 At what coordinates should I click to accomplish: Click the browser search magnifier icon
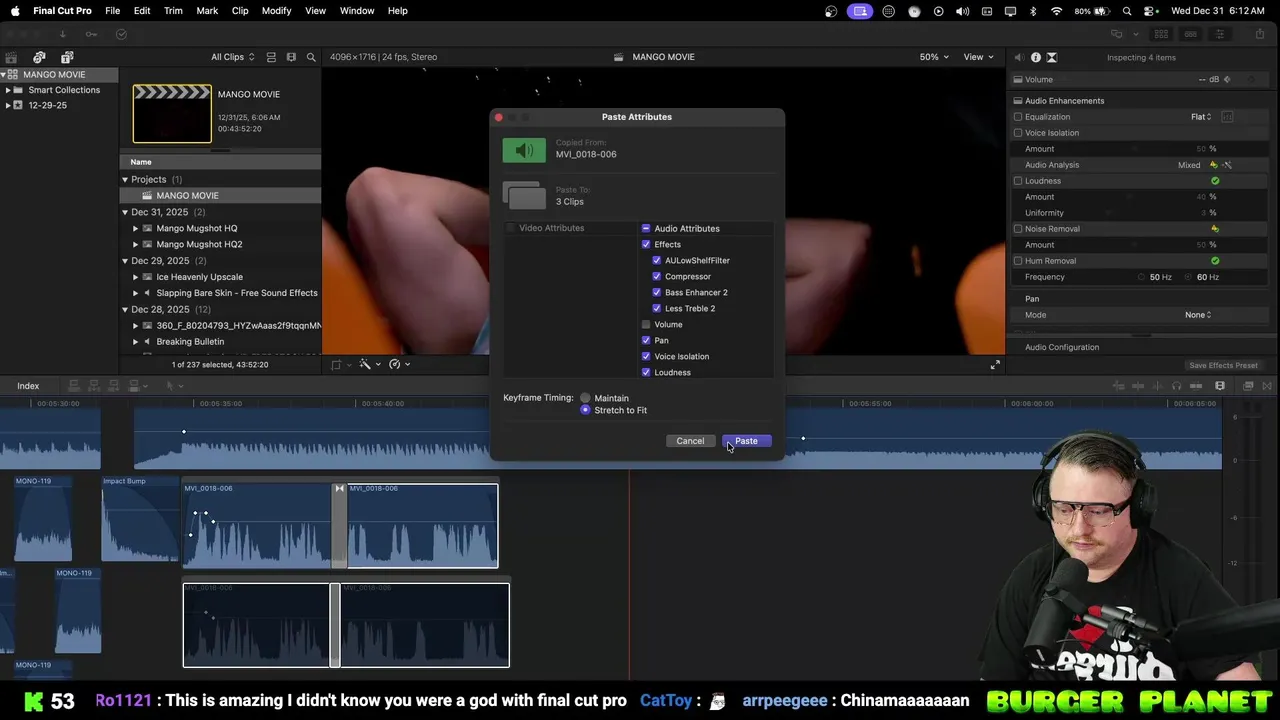[x=311, y=57]
